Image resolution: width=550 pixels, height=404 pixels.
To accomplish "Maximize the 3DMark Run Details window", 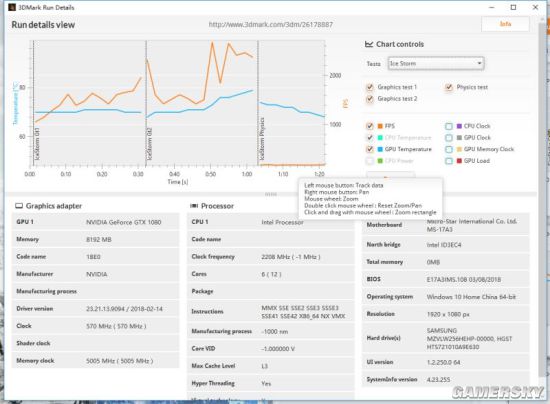I will coord(513,7).
